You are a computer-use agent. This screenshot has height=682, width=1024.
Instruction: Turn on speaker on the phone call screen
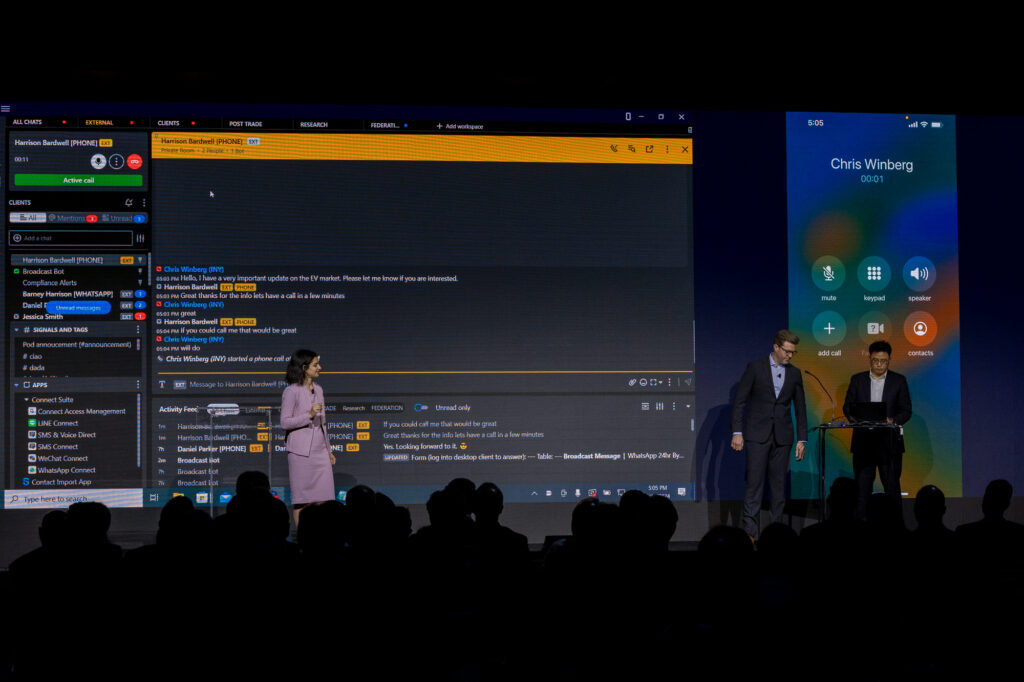(x=919, y=273)
